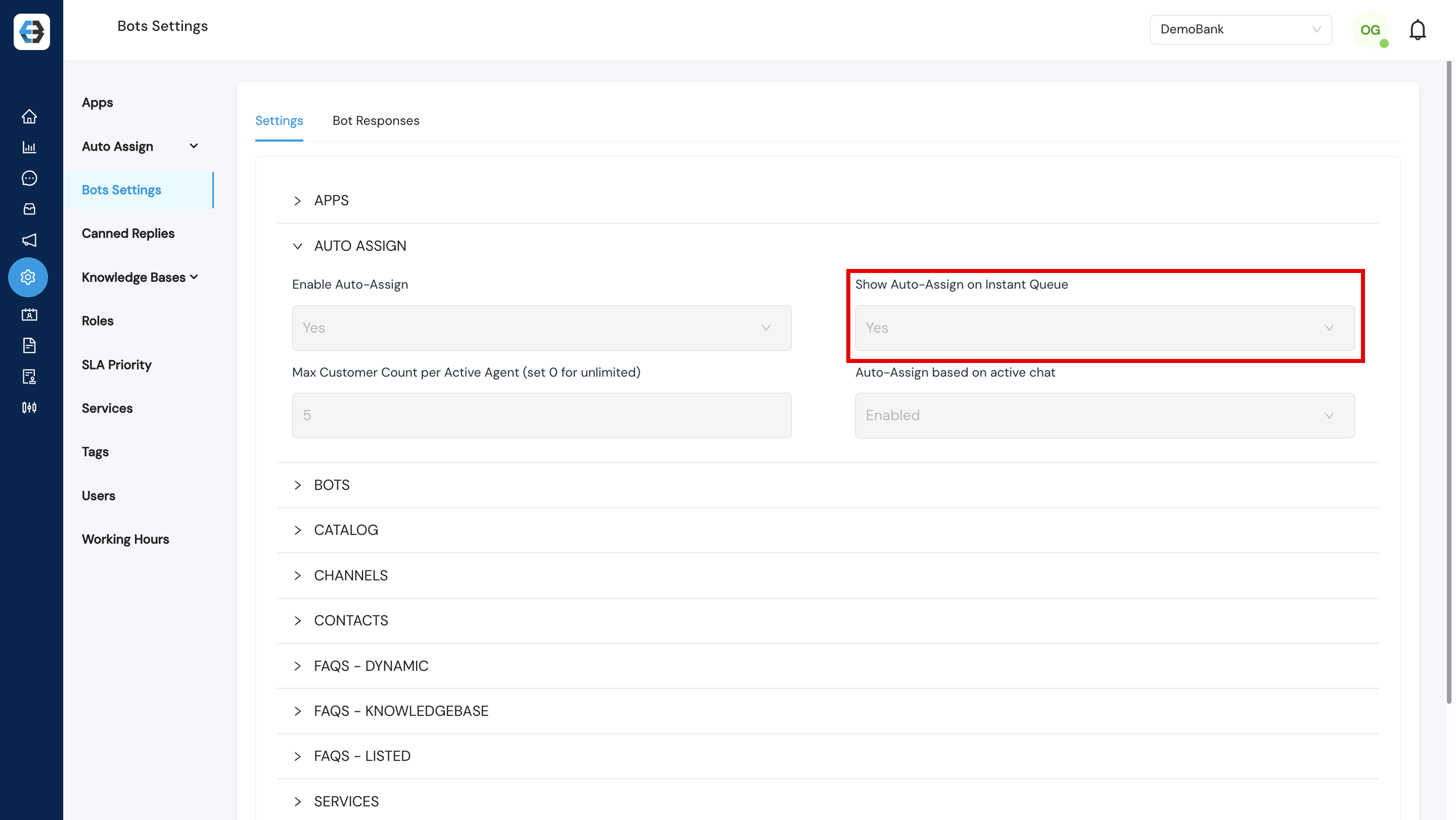Switch to the Settings tab
The width and height of the screenshot is (1456, 820).
(279, 120)
